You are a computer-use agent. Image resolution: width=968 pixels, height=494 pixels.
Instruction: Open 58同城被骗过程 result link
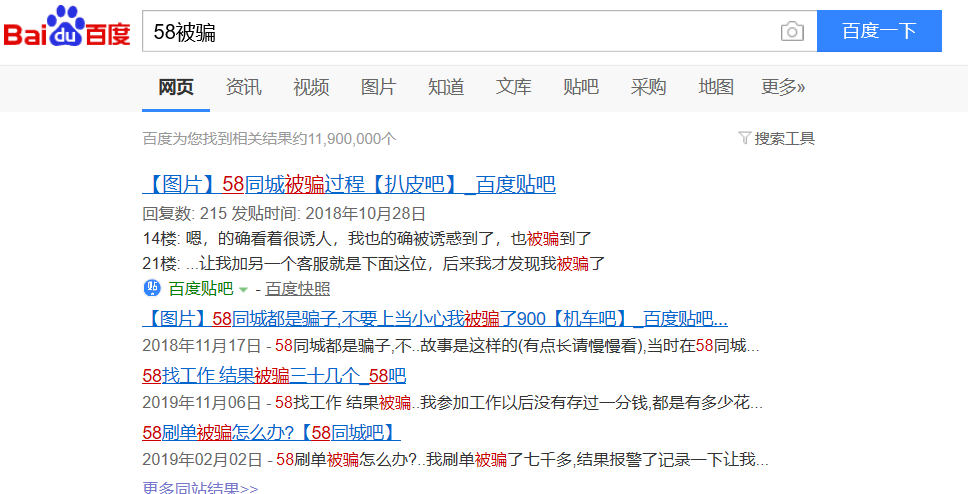pos(349,184)
